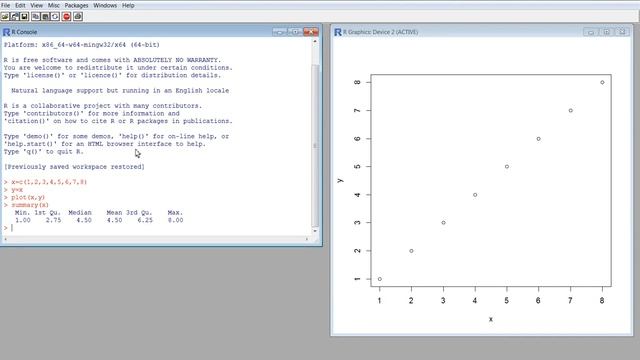Minimize the R Graphics Device 2 window
The height and width of the screenshot is (360, 640).
coord(591,32)
